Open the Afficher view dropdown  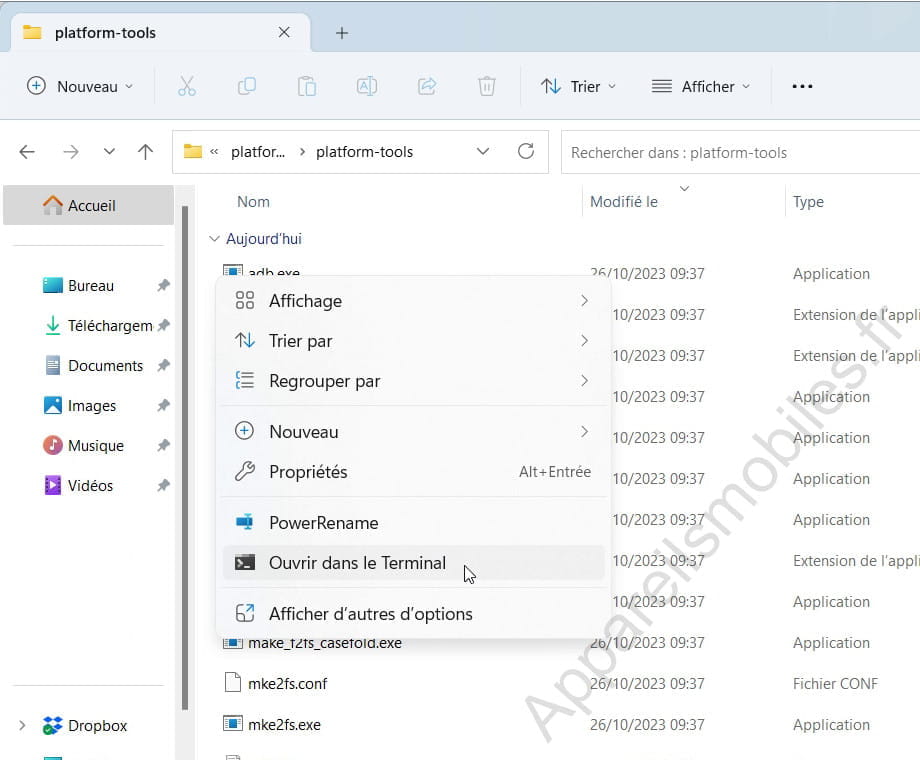point(701,86)
